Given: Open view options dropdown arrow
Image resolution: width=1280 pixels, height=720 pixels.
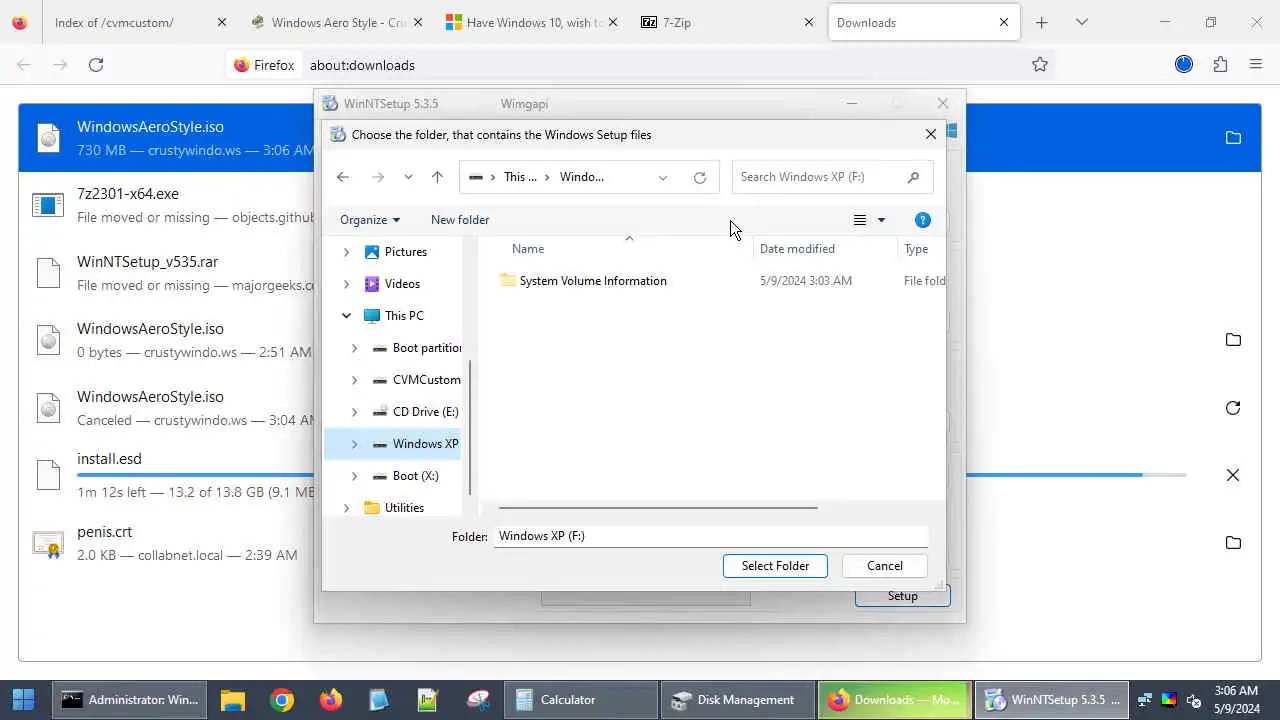Looking at the screenshot, I should point(881,220).
